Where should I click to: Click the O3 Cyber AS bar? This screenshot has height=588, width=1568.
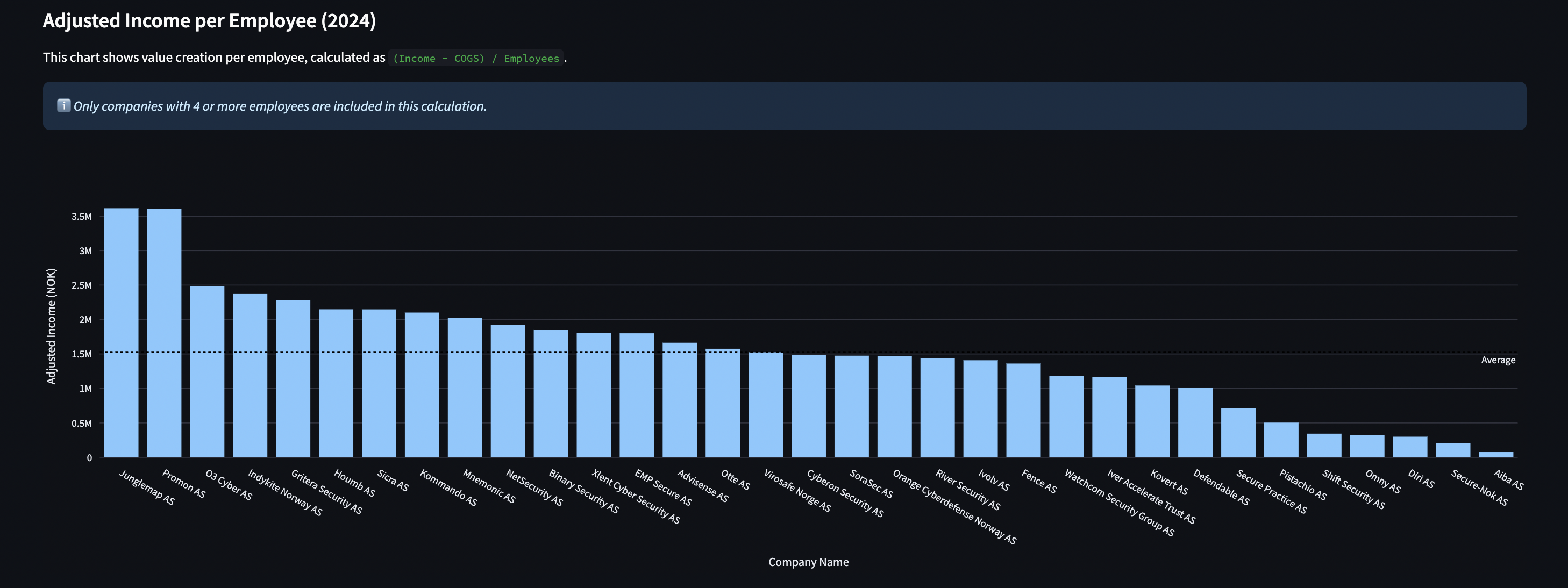point(207,372)
